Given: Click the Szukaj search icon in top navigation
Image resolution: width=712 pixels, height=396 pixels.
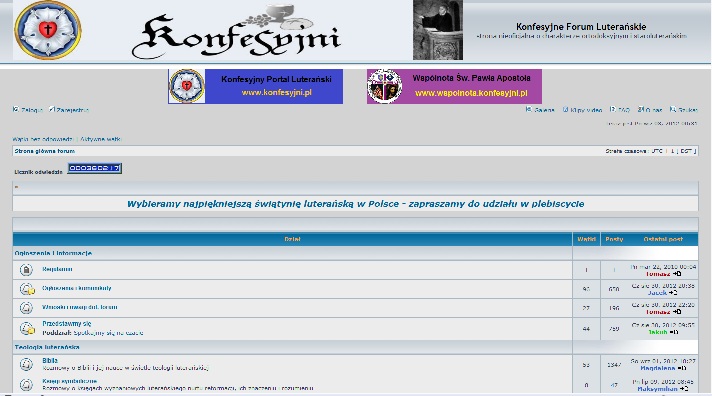Looking at the screenshot, I should pos(673,109).
